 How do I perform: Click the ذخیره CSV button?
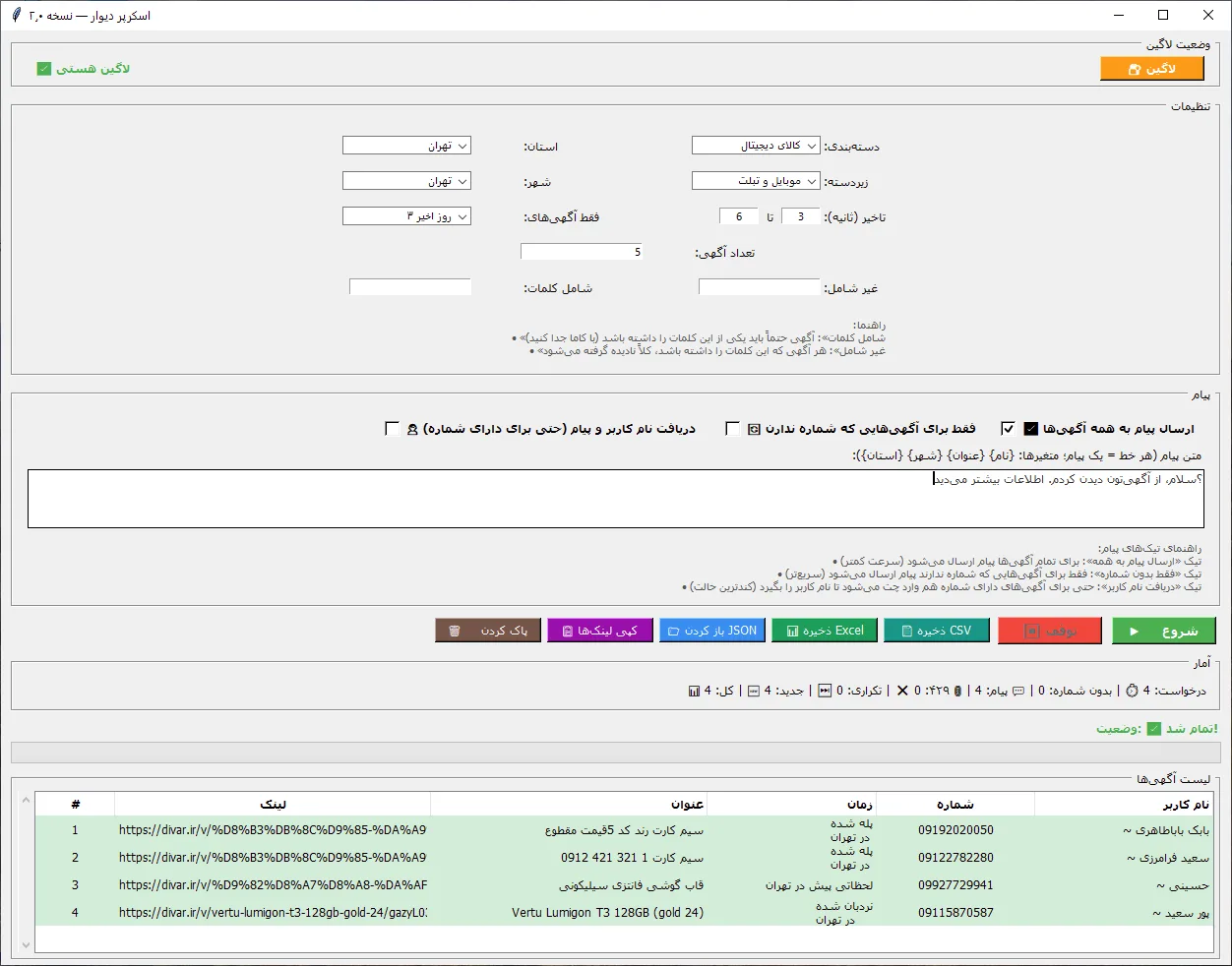[937, 631]
